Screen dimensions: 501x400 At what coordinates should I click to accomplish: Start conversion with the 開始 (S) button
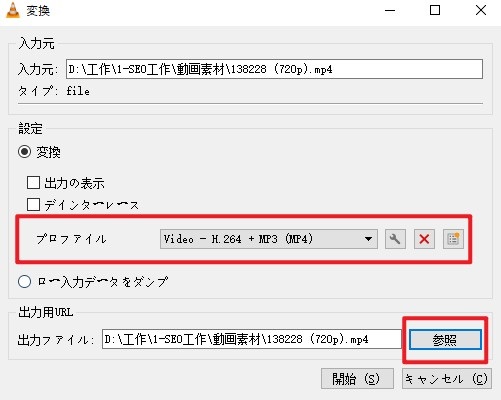click(x=357, y=379)
